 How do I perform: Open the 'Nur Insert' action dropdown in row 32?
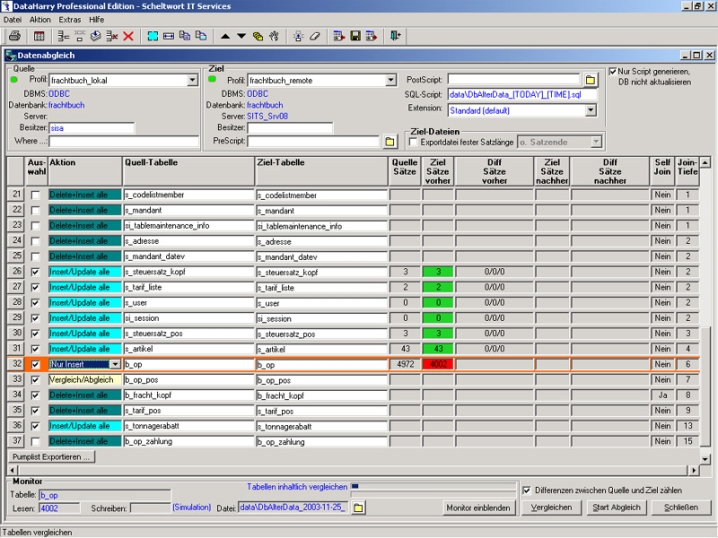[x=116, y=365]
